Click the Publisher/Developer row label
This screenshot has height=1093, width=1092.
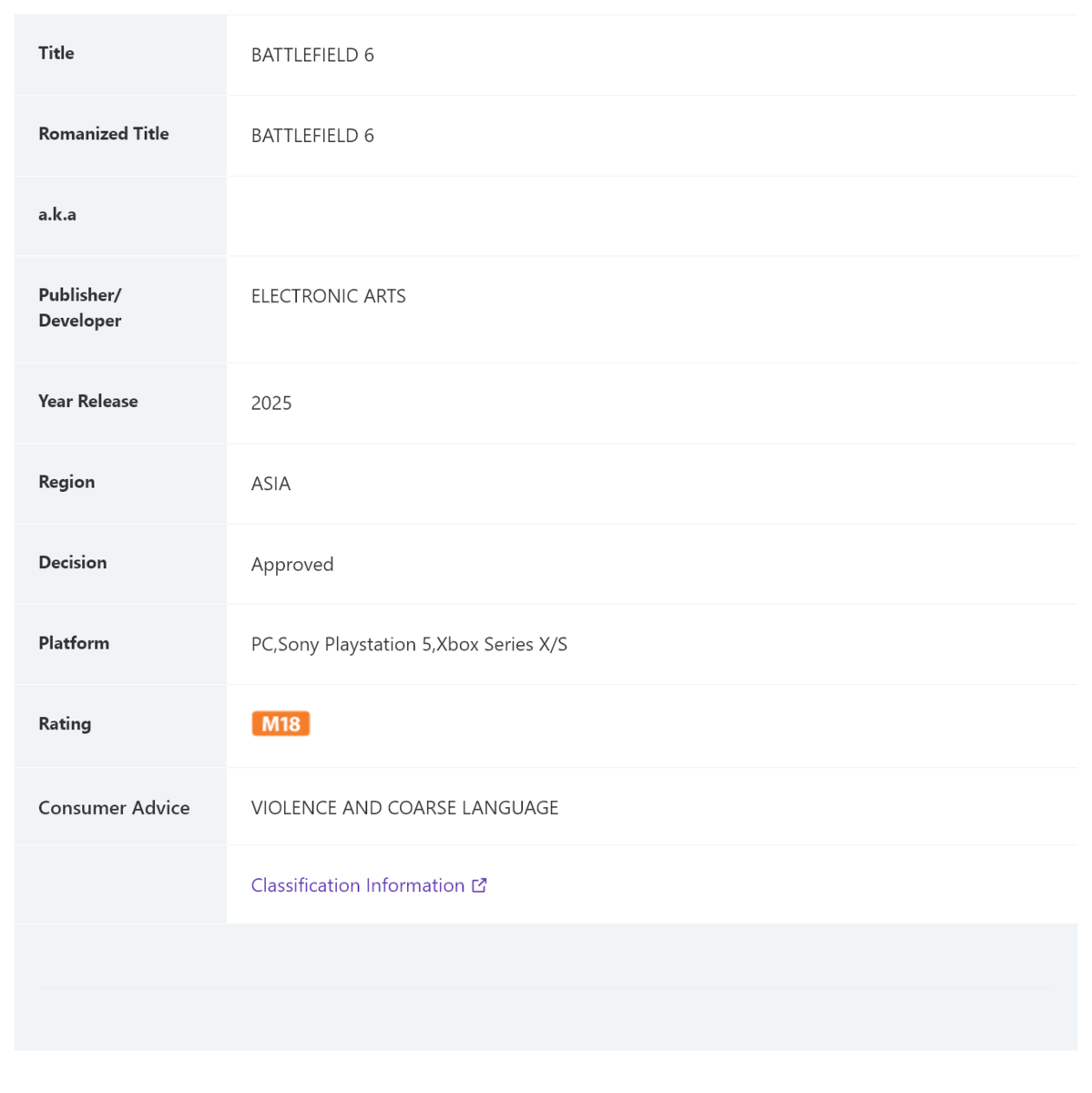pos(80,308)
